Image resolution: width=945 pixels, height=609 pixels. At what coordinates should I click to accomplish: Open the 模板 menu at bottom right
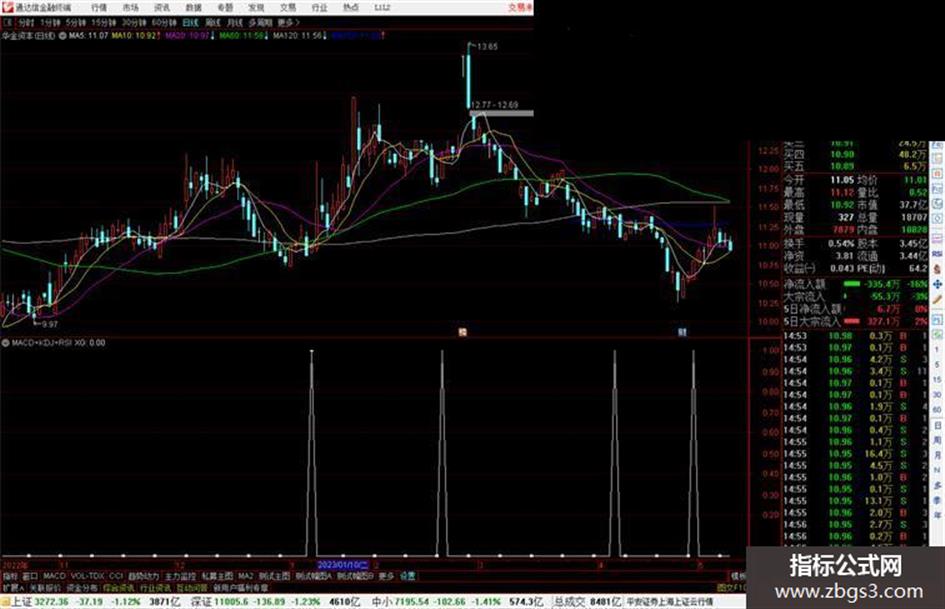(x=738, y=576)
